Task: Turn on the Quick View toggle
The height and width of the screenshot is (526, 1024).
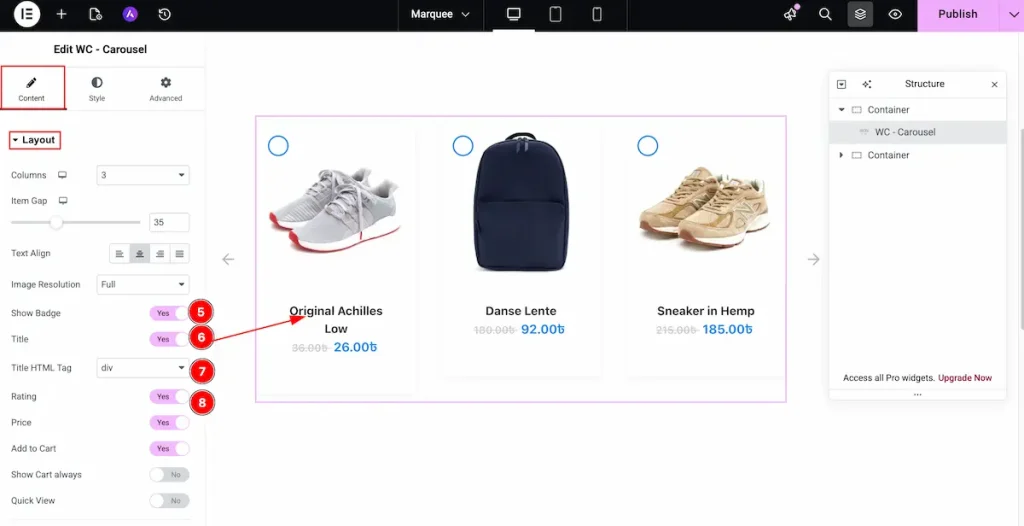Action: 168,500
